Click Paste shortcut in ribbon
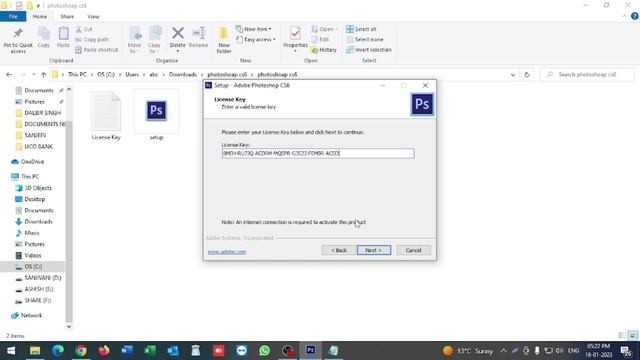Image resolution: width=640 pixels, height=360 pixels. tap(97, 50)
